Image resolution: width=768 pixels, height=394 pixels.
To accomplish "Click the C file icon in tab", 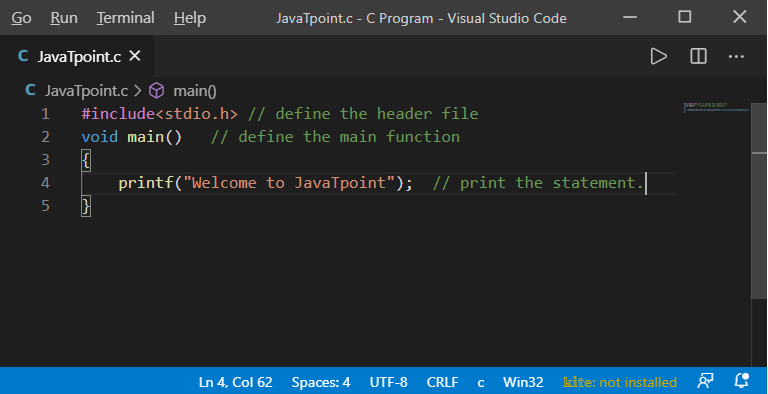I will click(x=23, y=56).
